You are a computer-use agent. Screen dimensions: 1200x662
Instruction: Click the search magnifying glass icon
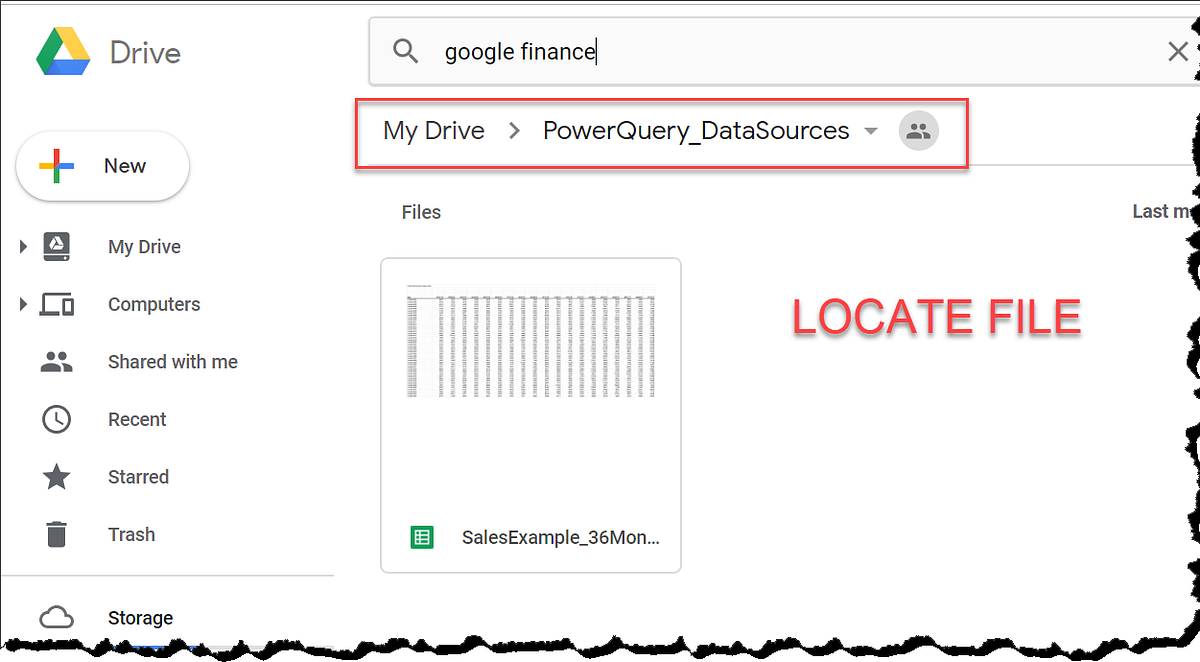coord(405,50)
